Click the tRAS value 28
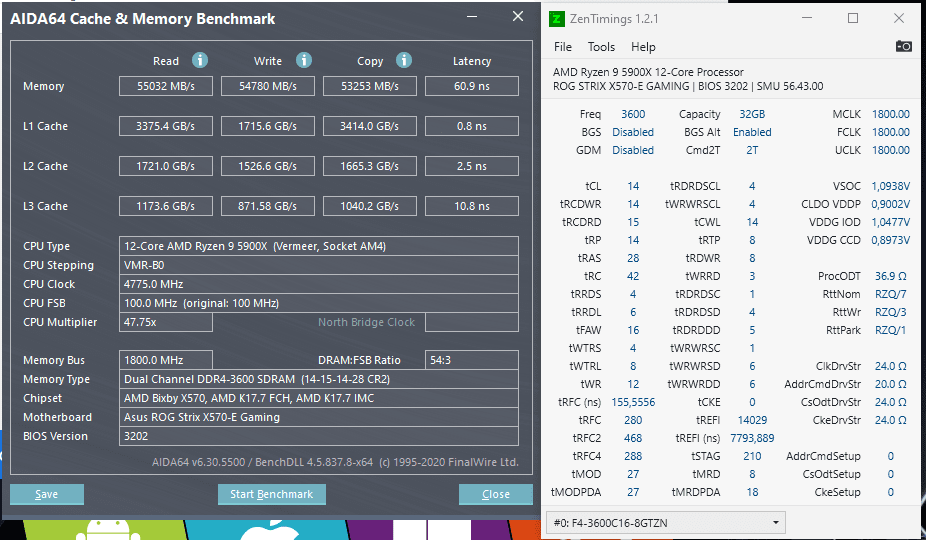926x540 pixels. [633, 258]
